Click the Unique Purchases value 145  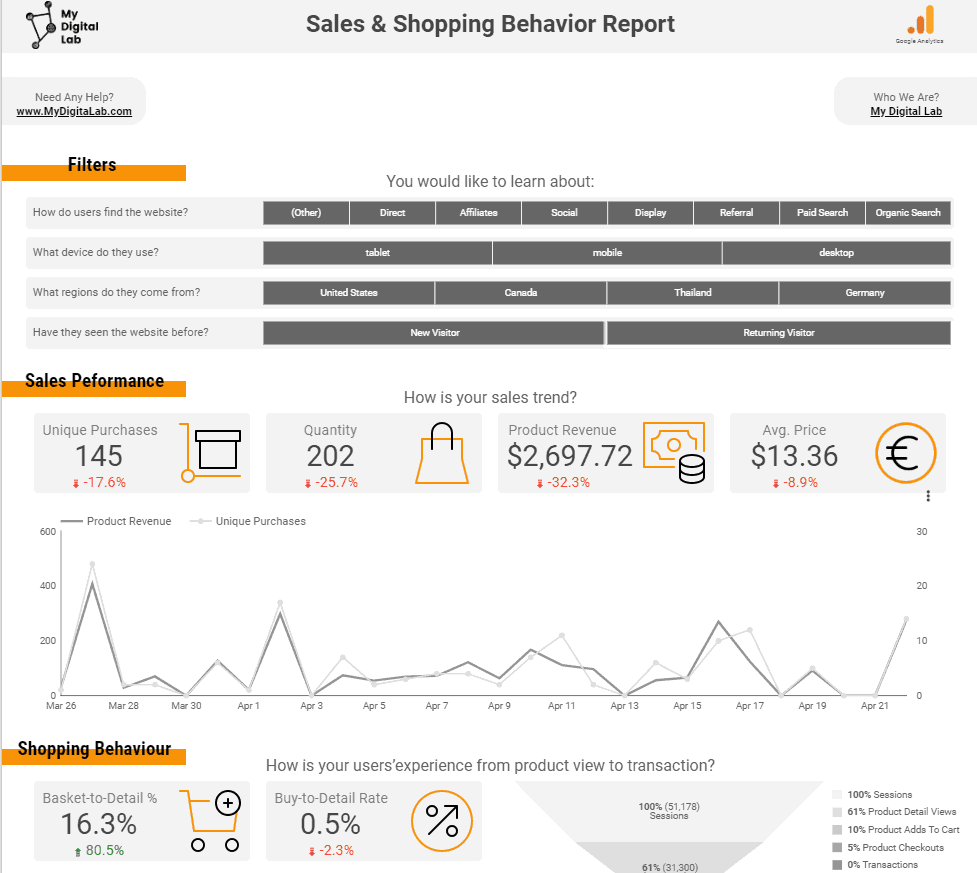pos(99,456)
